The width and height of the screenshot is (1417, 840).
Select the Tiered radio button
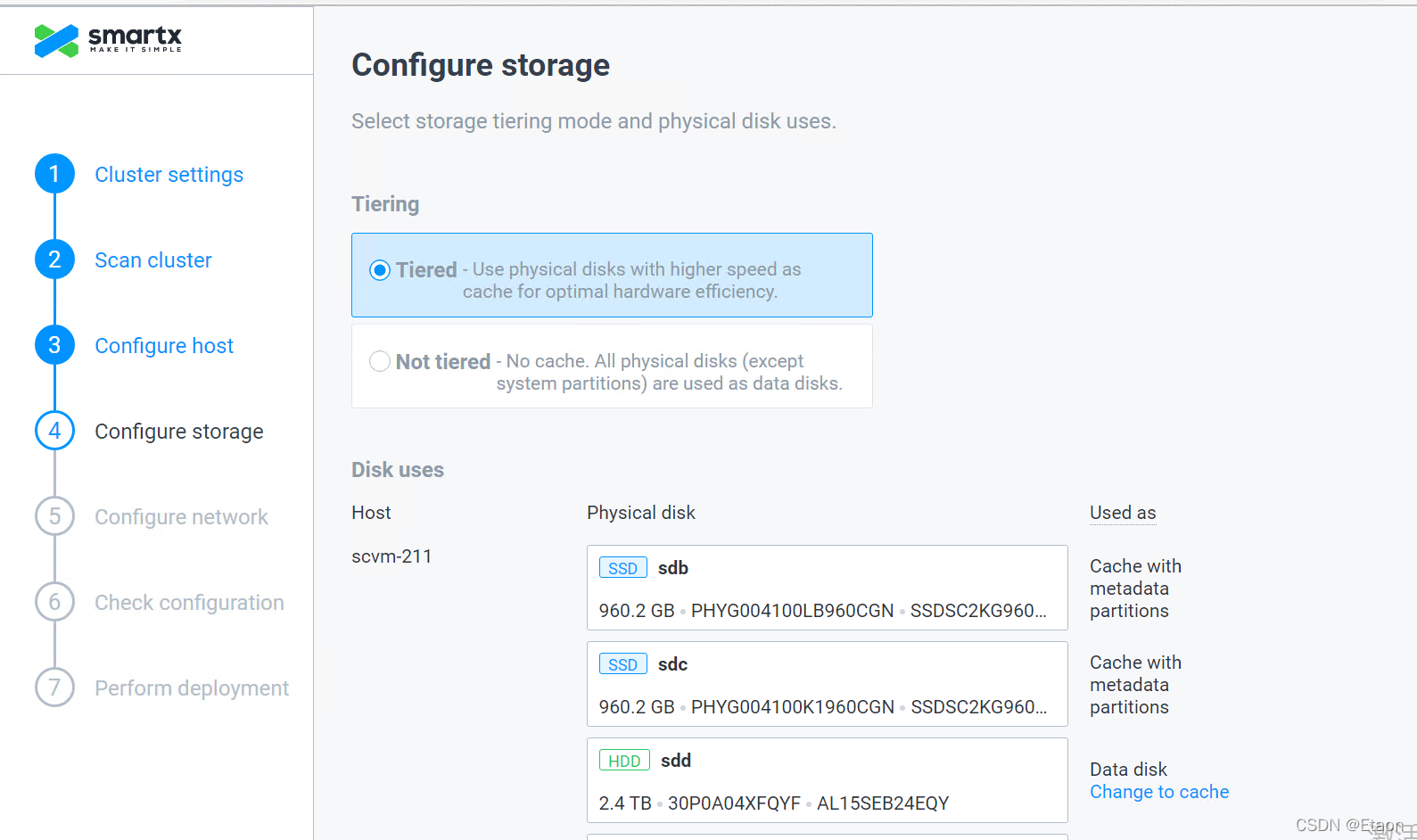point(380,270)
